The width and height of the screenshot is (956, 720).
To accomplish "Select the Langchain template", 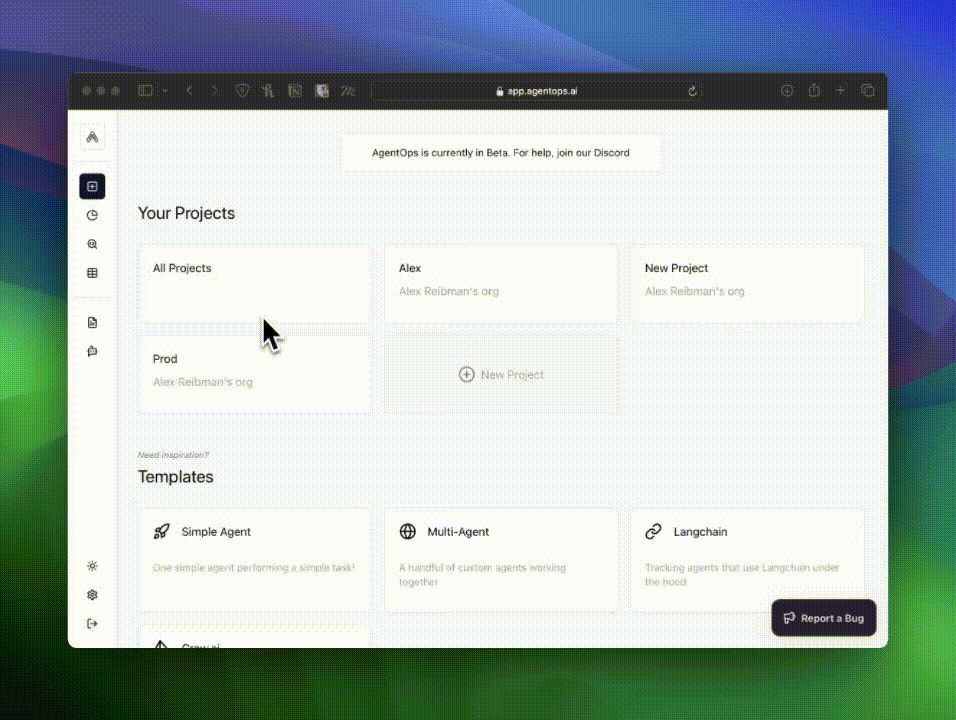I will 747,560.
